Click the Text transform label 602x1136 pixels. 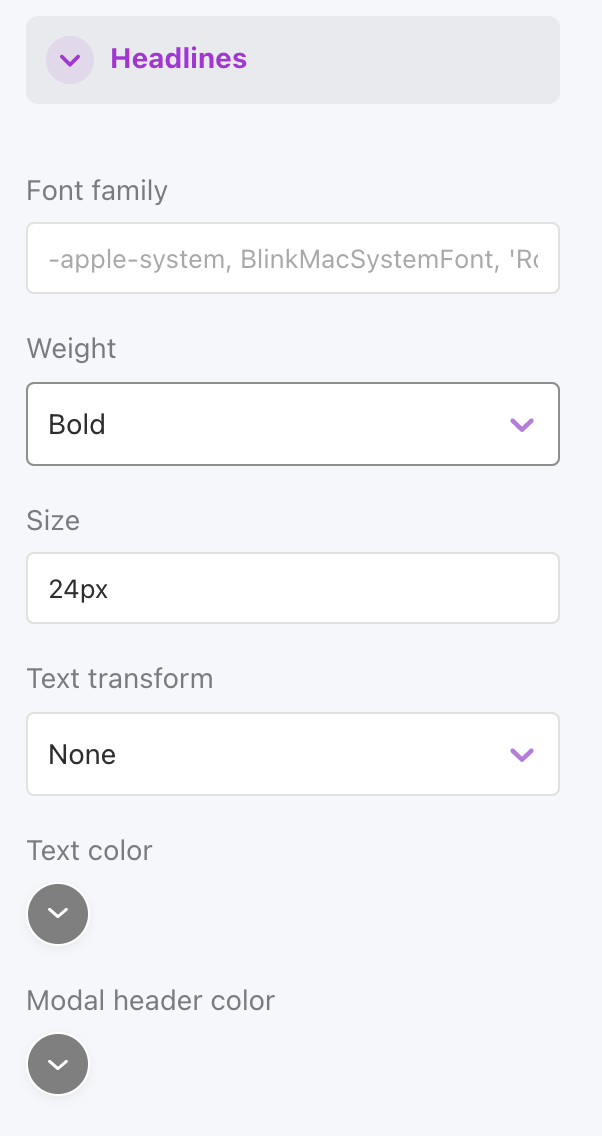point(119,679)
